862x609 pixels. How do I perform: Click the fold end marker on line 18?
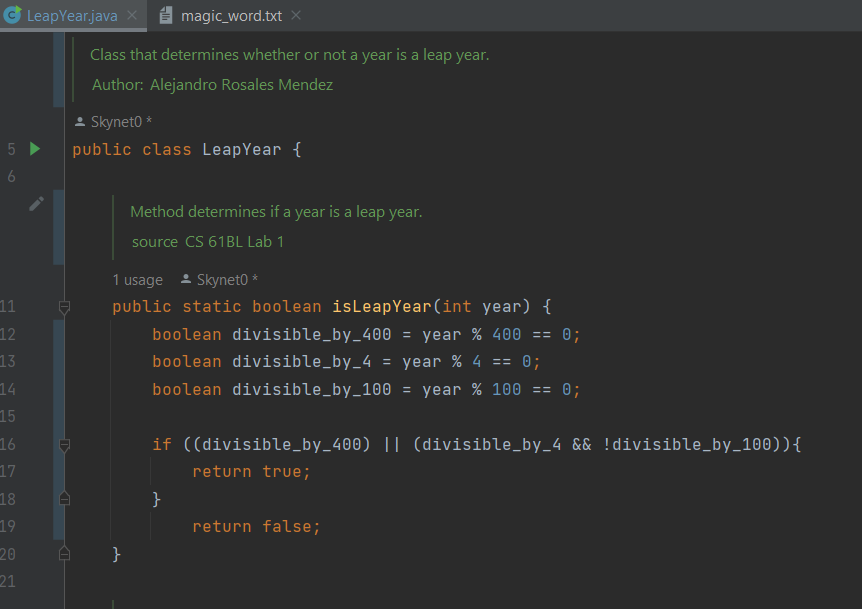pyautogui.click(x=64, y=498)
